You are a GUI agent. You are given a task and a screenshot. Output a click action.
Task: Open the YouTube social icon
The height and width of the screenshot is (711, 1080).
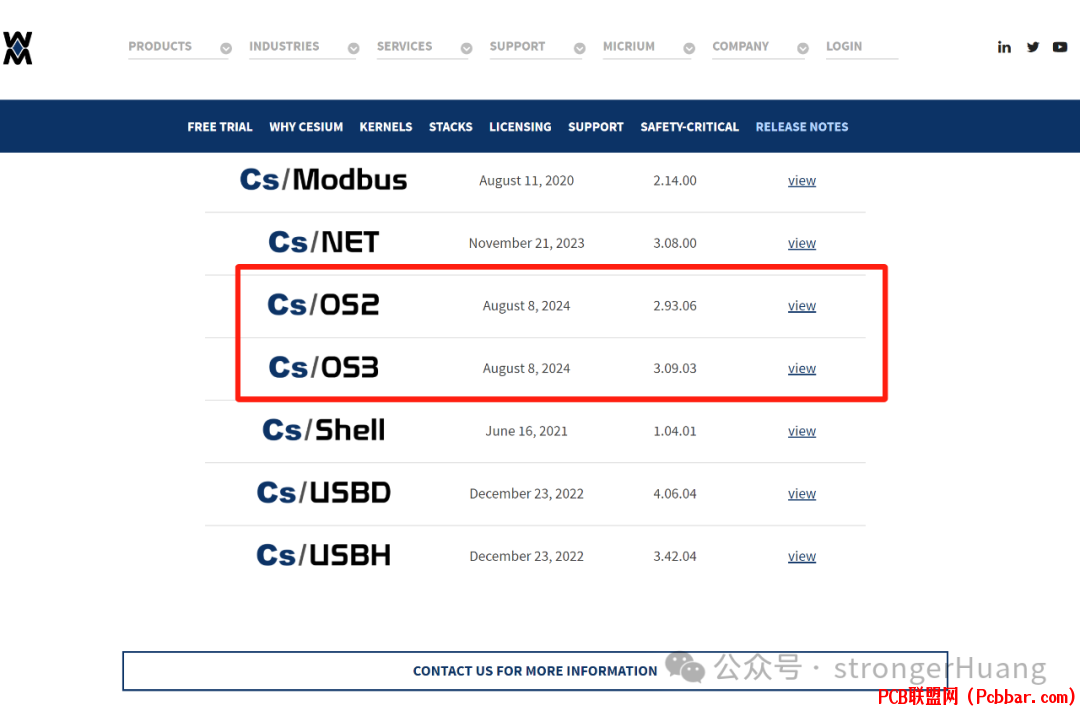(x=1060, y=47)
